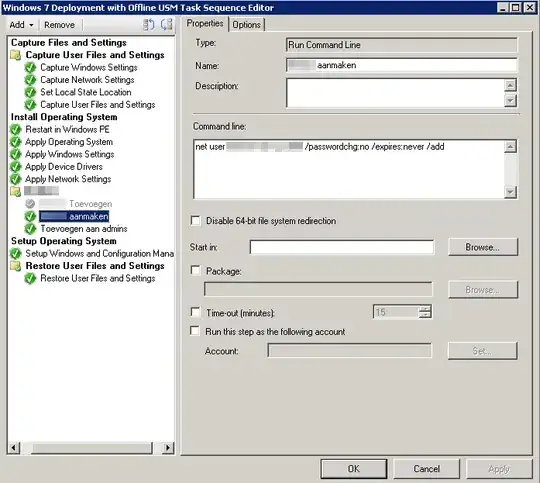Click Command line scroll up arrow
Screen dimensions: 540x483
[x=510, y=146]
